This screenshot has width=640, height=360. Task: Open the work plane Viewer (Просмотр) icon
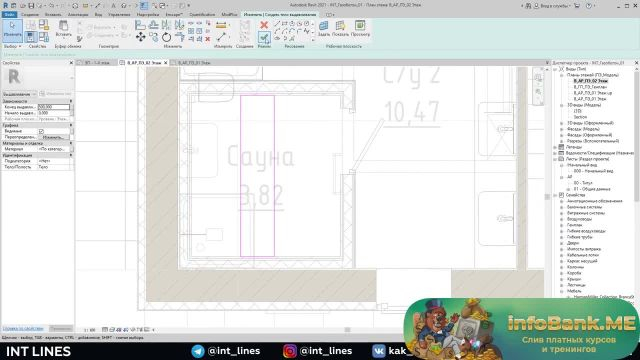pos(360,28)
